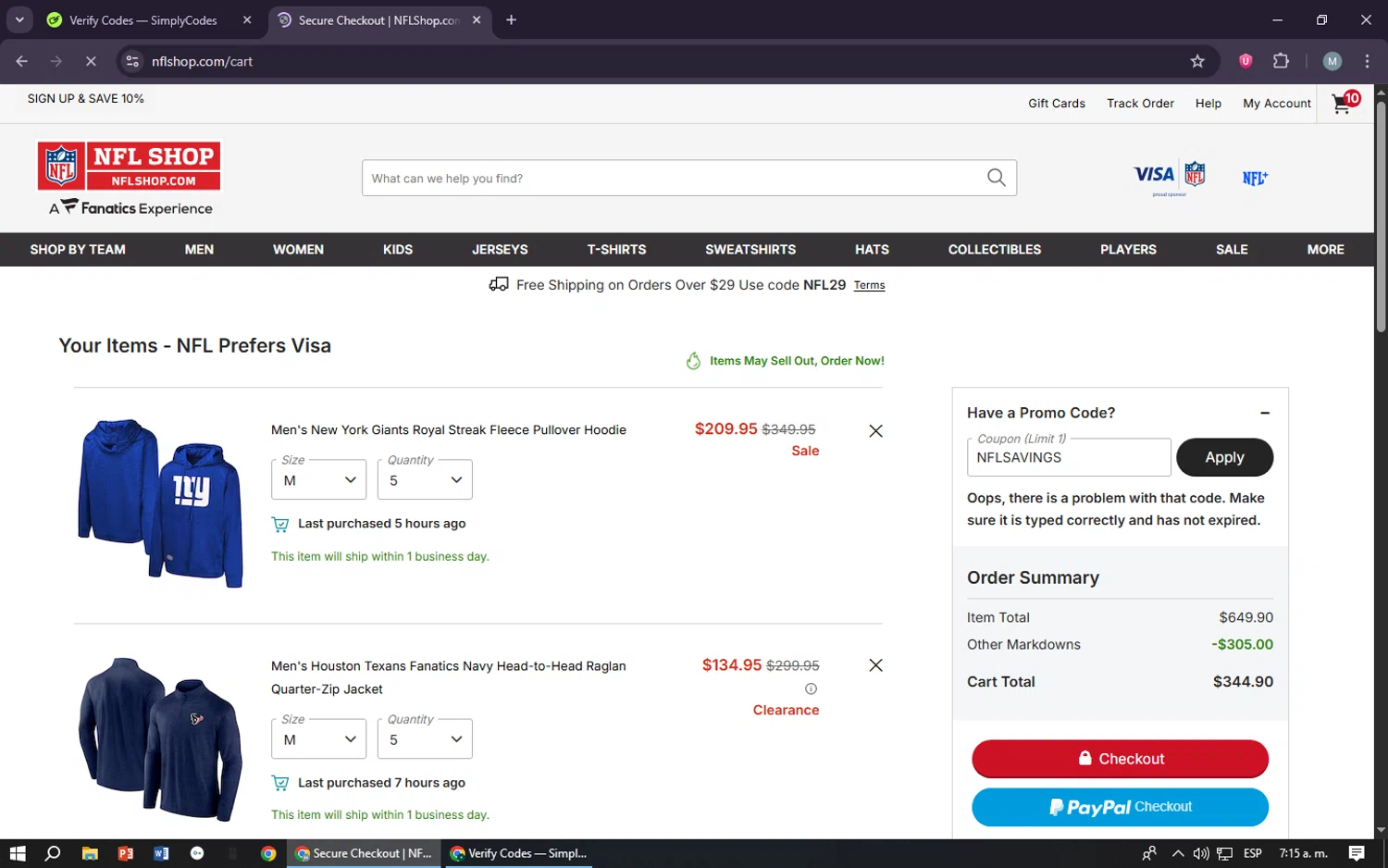Viewport: 1388px width, 868px height.
Task: Click the search magnifier icon in the search box
Action: pos(996,178)
